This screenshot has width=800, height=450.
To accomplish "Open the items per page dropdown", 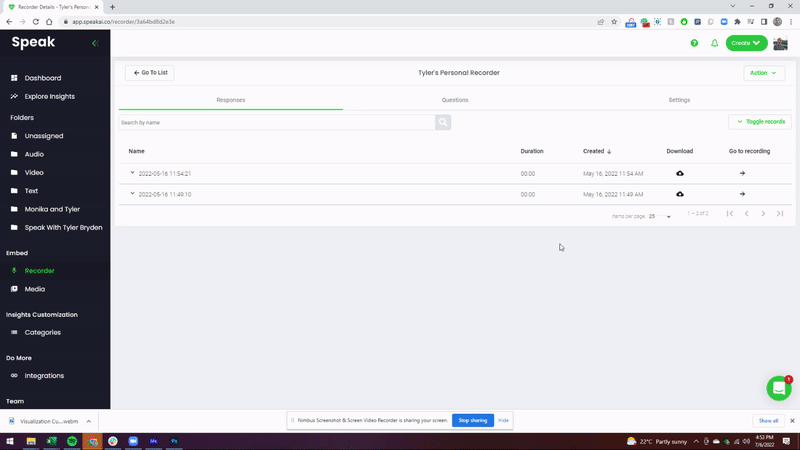I will point(660,216).
